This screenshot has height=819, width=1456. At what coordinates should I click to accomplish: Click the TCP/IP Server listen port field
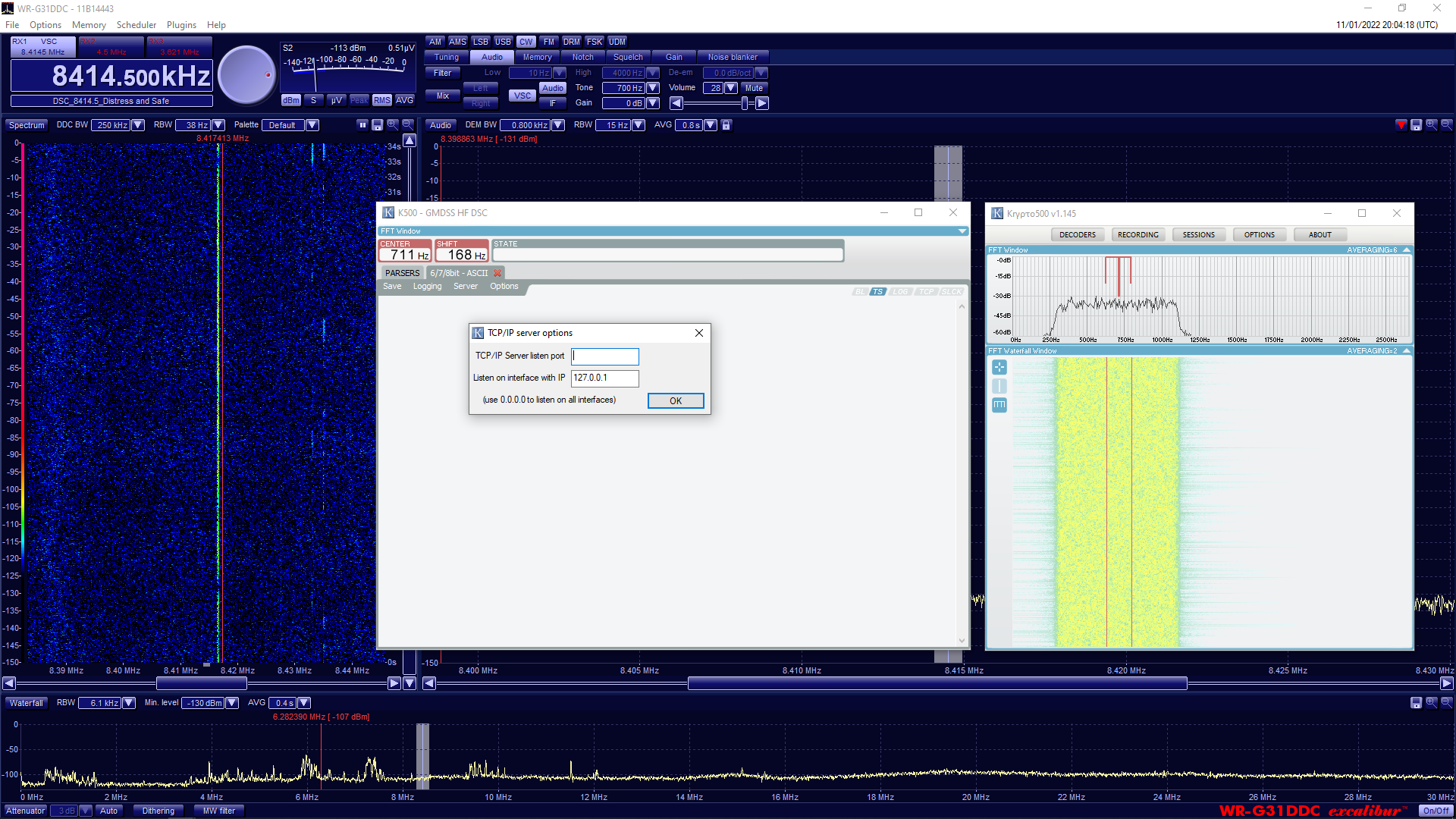coord(604,356)
